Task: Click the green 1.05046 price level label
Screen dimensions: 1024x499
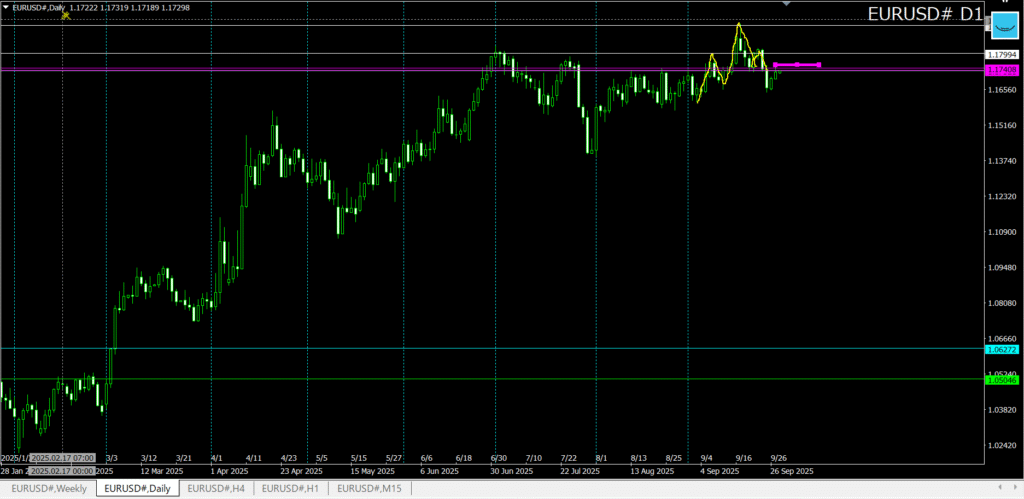Action: tap(1001, 380)
